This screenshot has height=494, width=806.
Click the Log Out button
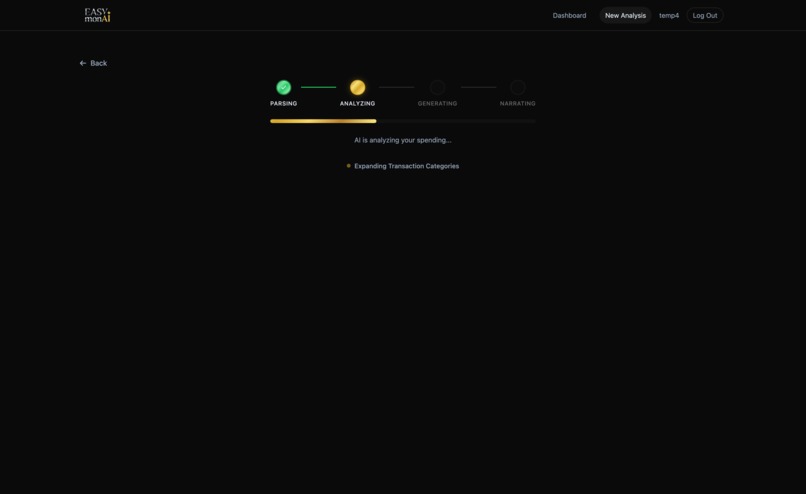click(705, 15)
